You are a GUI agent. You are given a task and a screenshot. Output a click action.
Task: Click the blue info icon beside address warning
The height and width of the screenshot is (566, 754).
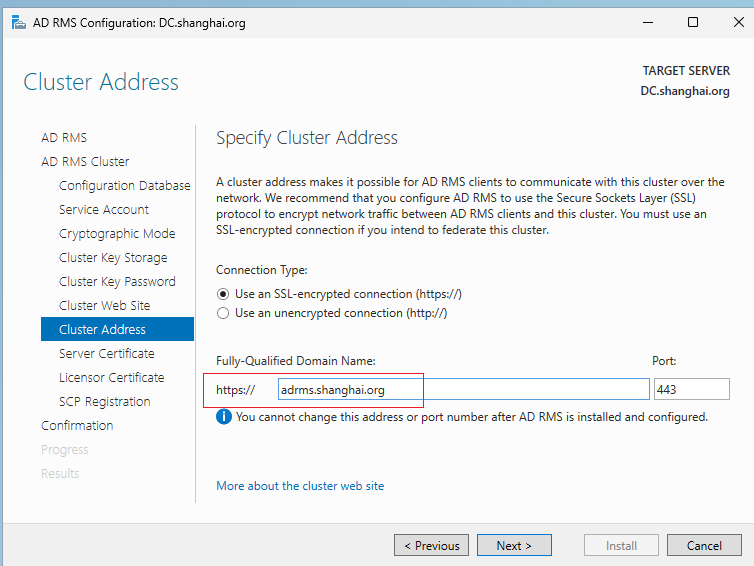(224, 416)
